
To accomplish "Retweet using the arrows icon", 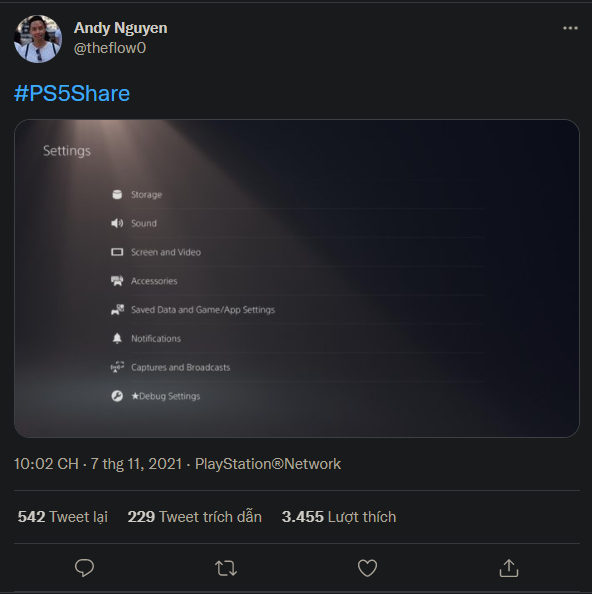I will coord(226,568).
